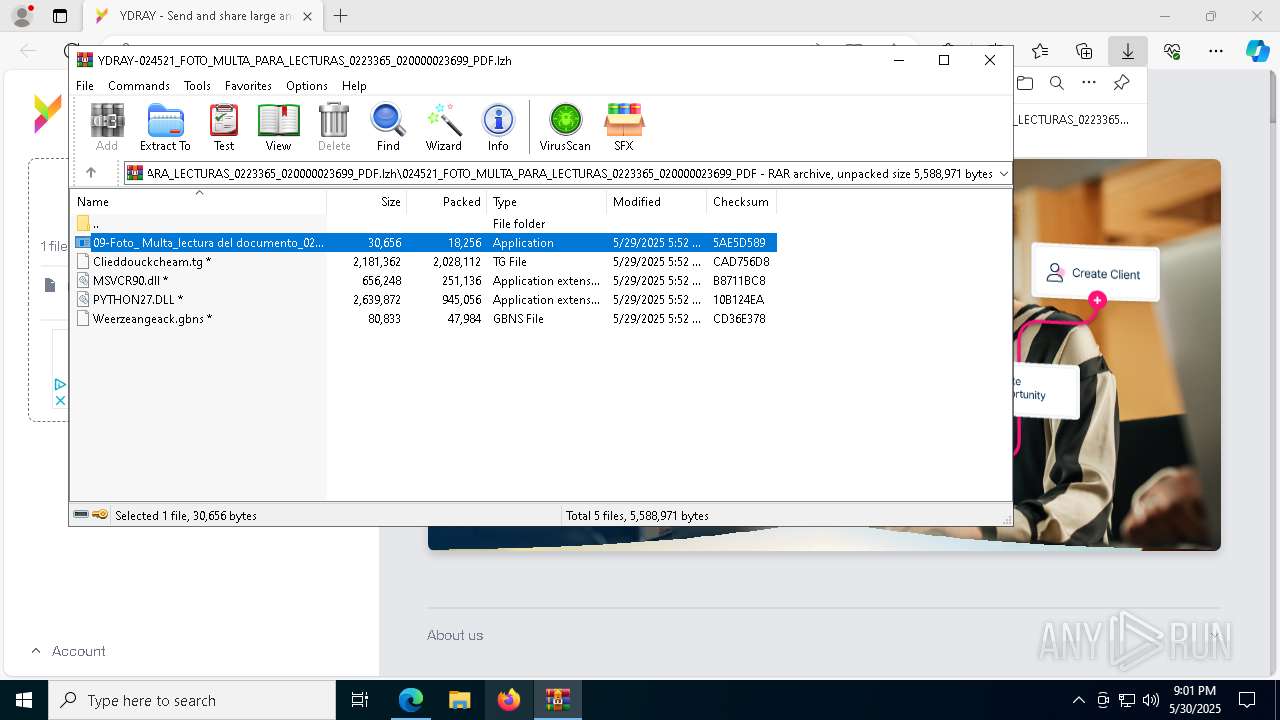The image size is (1280, 720).
Task: Open Microsoft Edge from taskbar
Action: (411, 700)
